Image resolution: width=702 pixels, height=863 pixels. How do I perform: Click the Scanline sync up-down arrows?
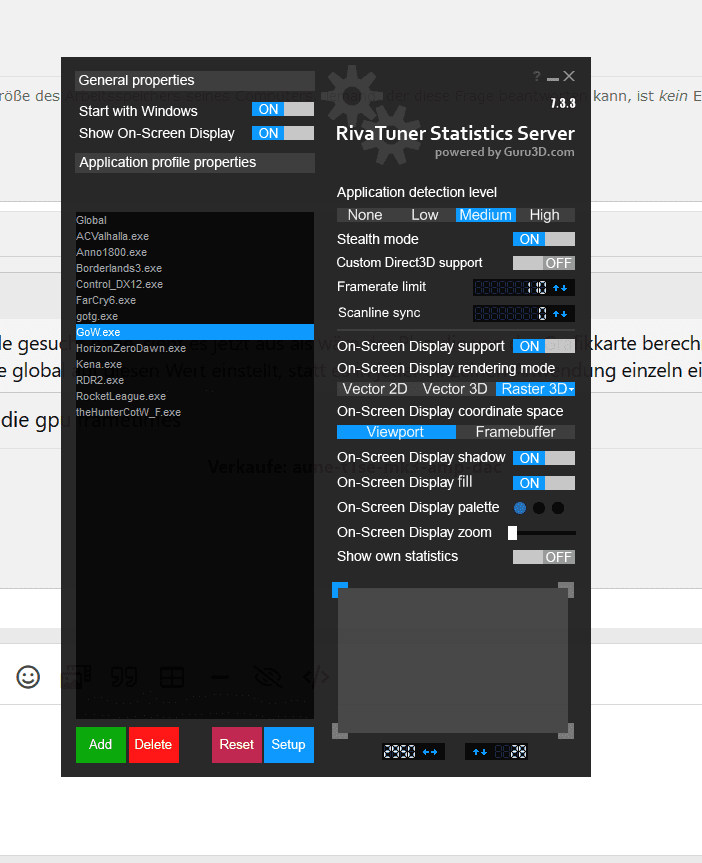560,314
